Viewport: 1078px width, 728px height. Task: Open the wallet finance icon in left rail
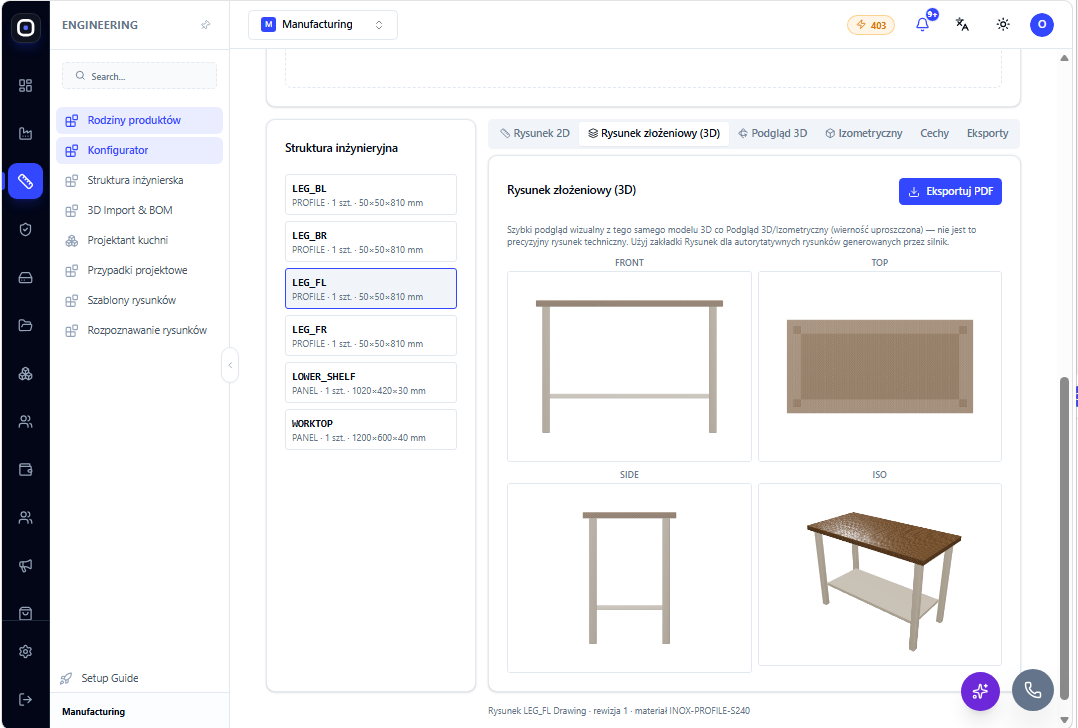[x=25, y=470]
